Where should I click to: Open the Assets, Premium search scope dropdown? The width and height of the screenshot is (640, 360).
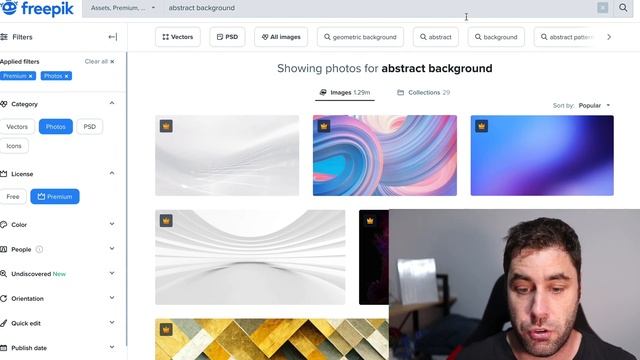pos(122,8)
